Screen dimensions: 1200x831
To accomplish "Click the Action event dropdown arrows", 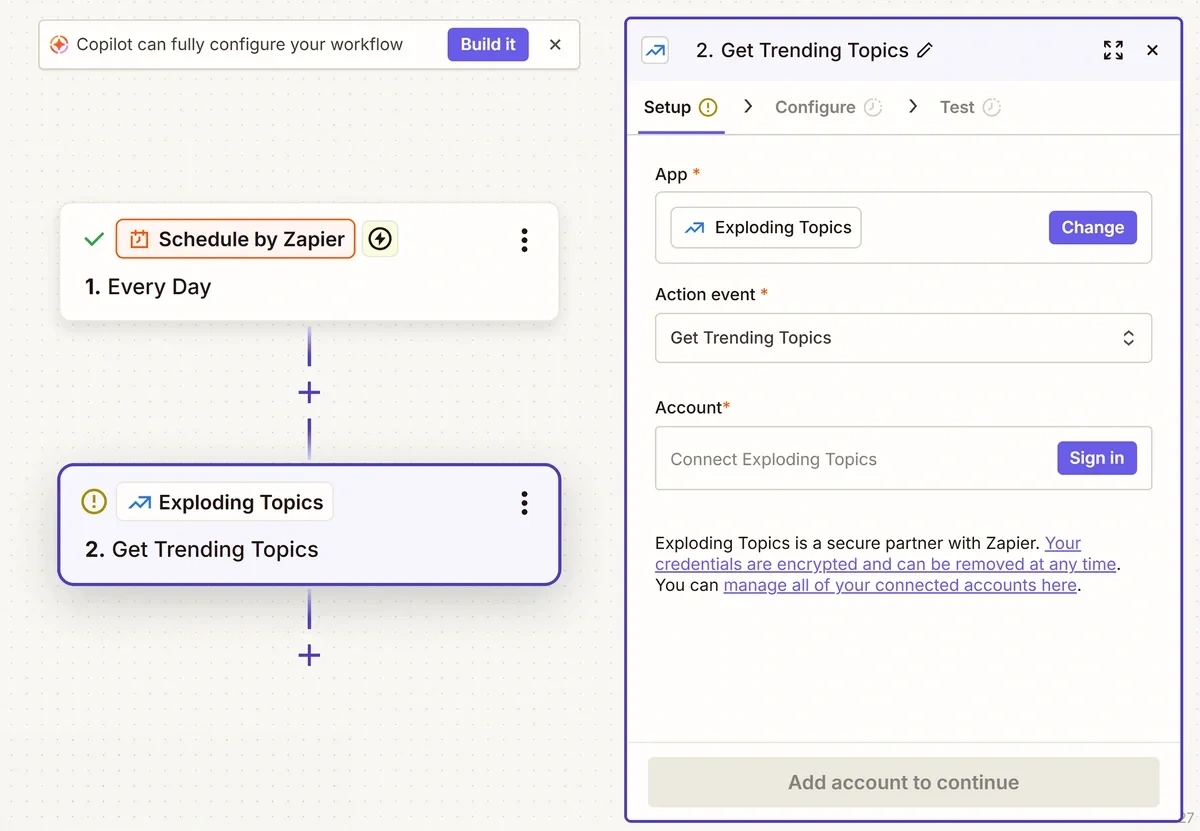I will click(1128, 338).
